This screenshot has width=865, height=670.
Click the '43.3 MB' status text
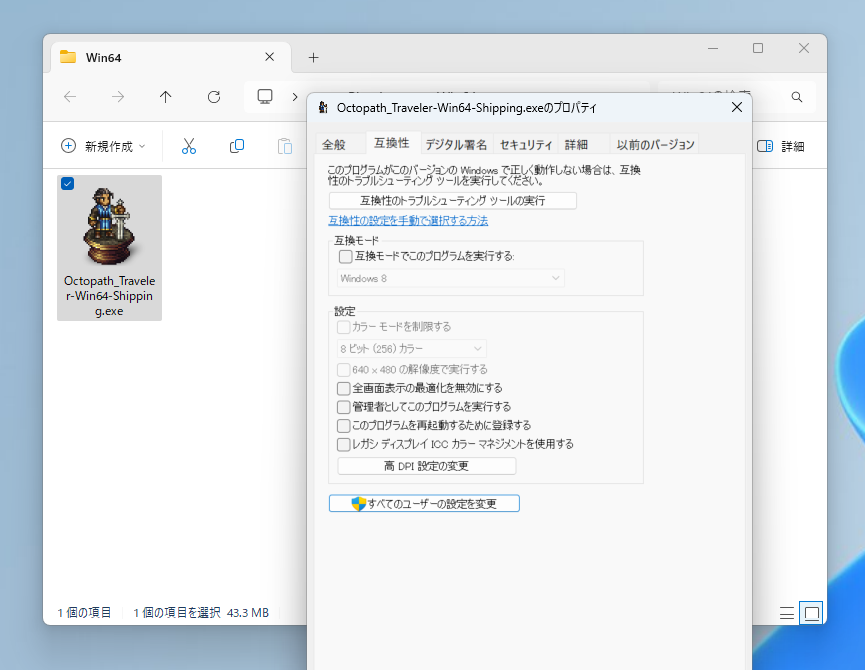(248, 613)
